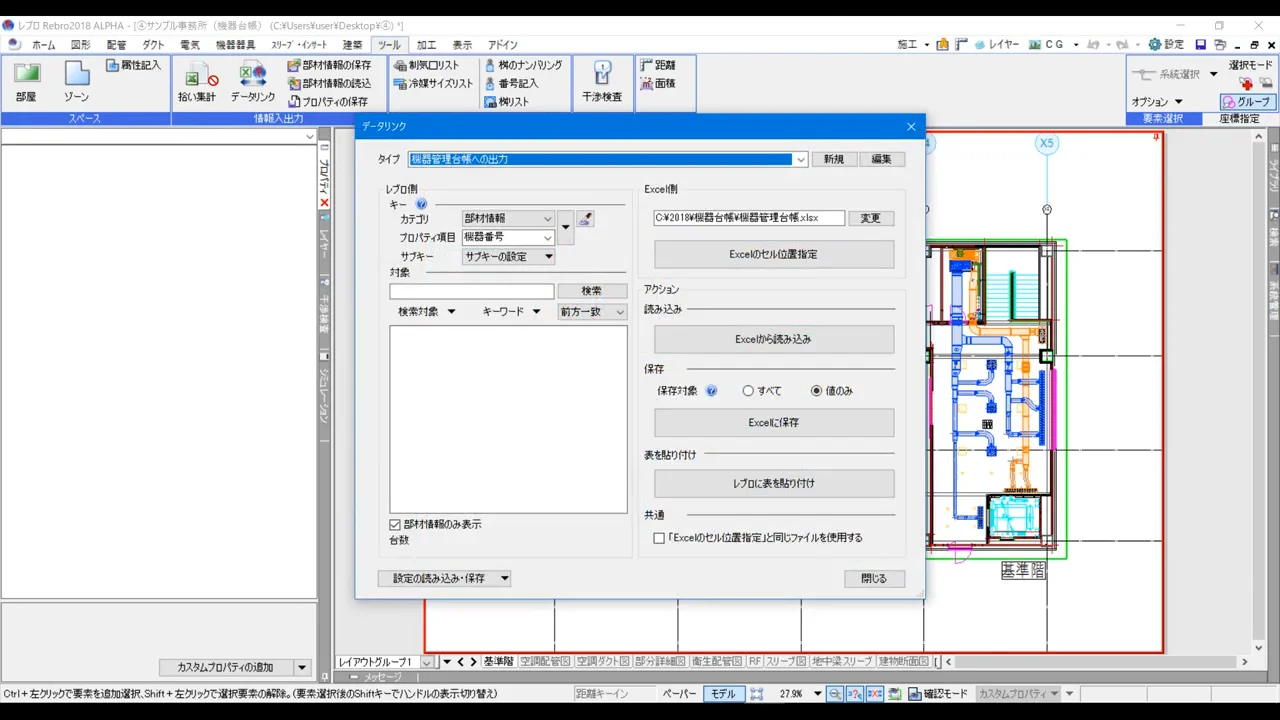Open the タイプ dropdown list
Viewport: 1280px width, 720px height.
(801, 159)
